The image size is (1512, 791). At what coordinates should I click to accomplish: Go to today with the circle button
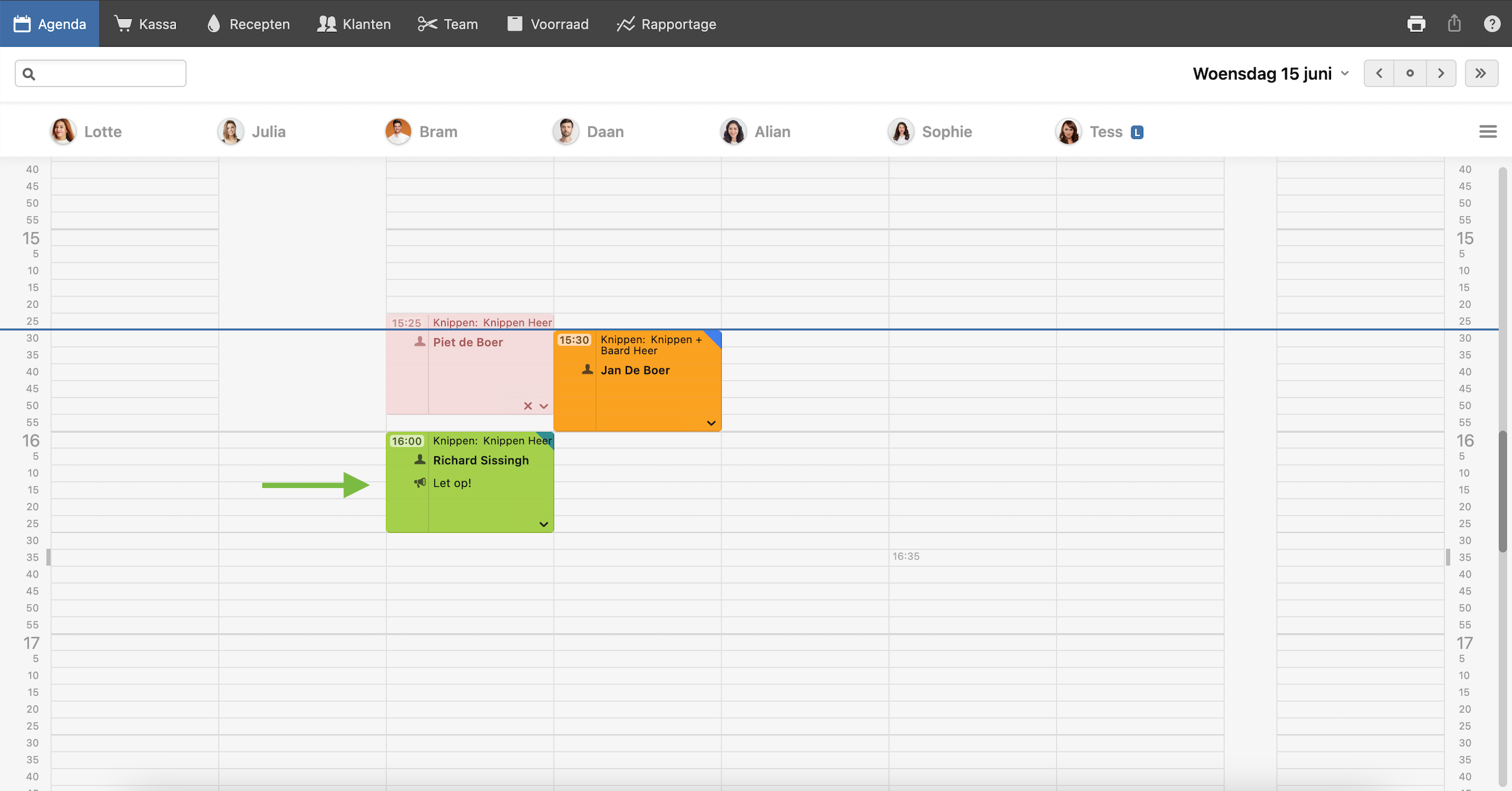click(x=1409, y=73)
